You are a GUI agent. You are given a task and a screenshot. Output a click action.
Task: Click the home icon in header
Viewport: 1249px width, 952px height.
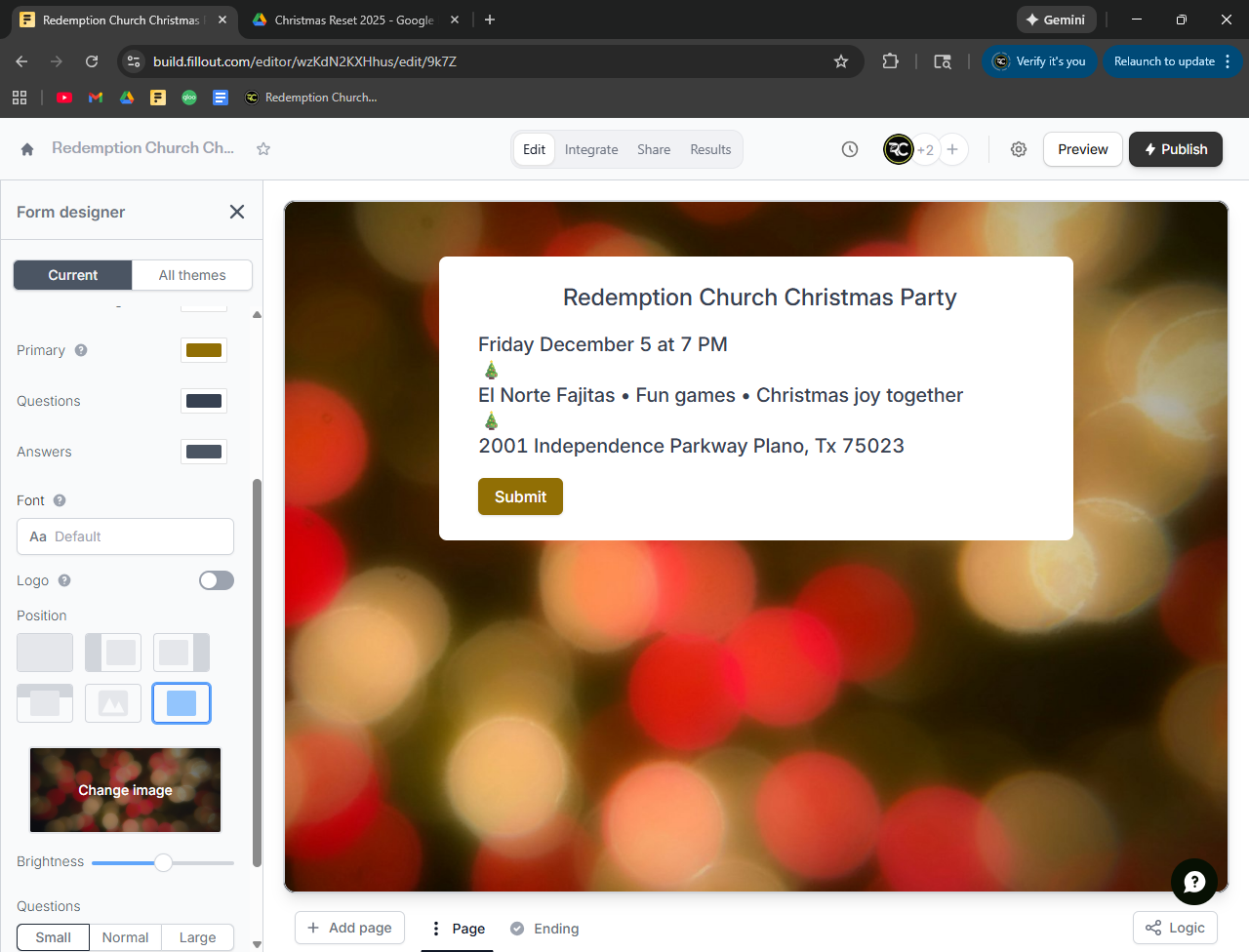tap(27, 149)
